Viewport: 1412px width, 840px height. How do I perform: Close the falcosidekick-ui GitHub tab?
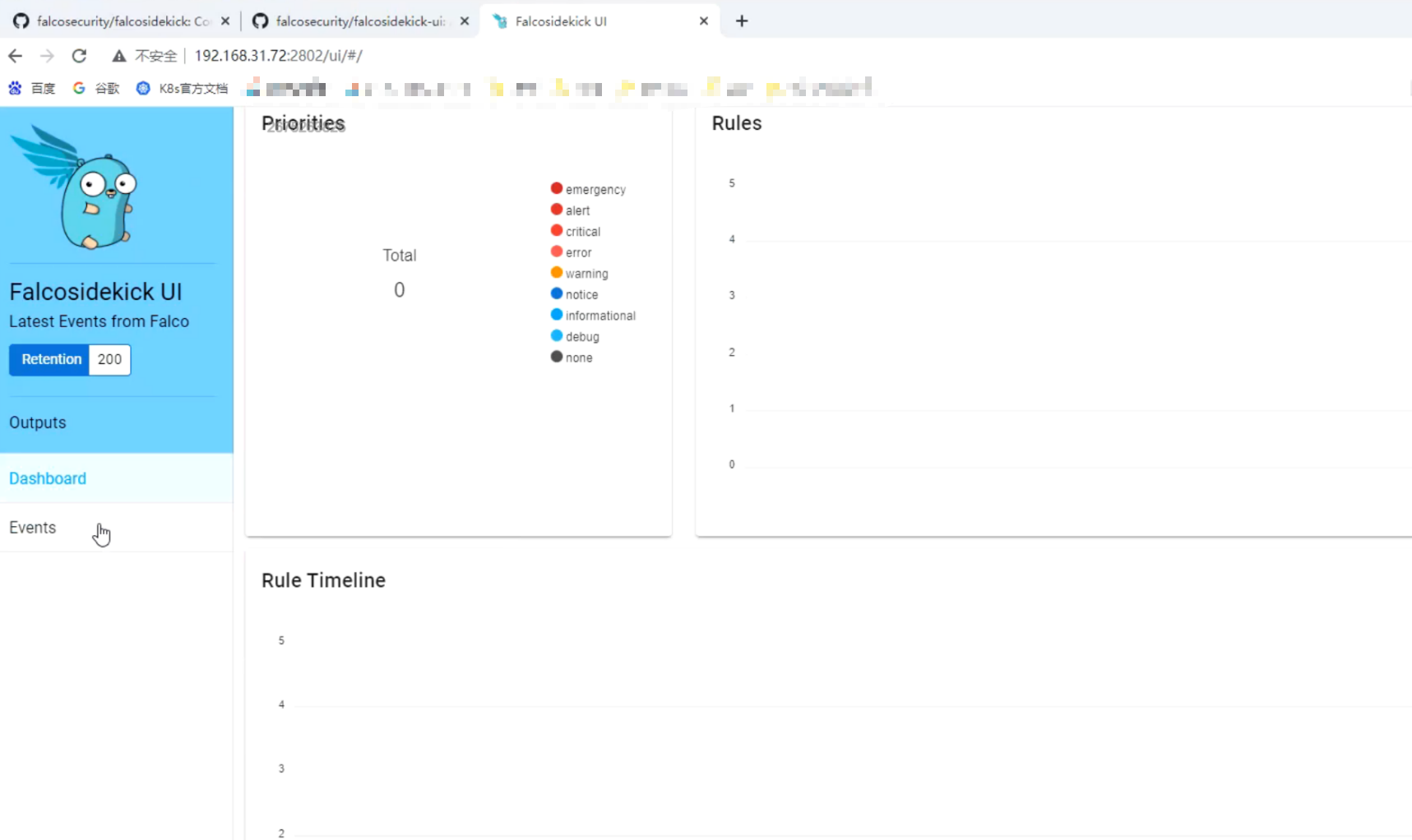465,21
